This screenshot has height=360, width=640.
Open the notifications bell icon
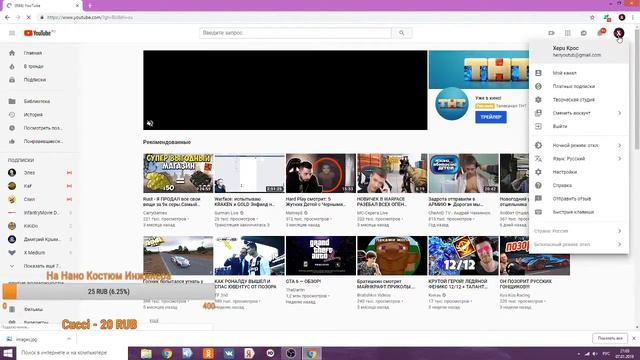tap(600, 33)
